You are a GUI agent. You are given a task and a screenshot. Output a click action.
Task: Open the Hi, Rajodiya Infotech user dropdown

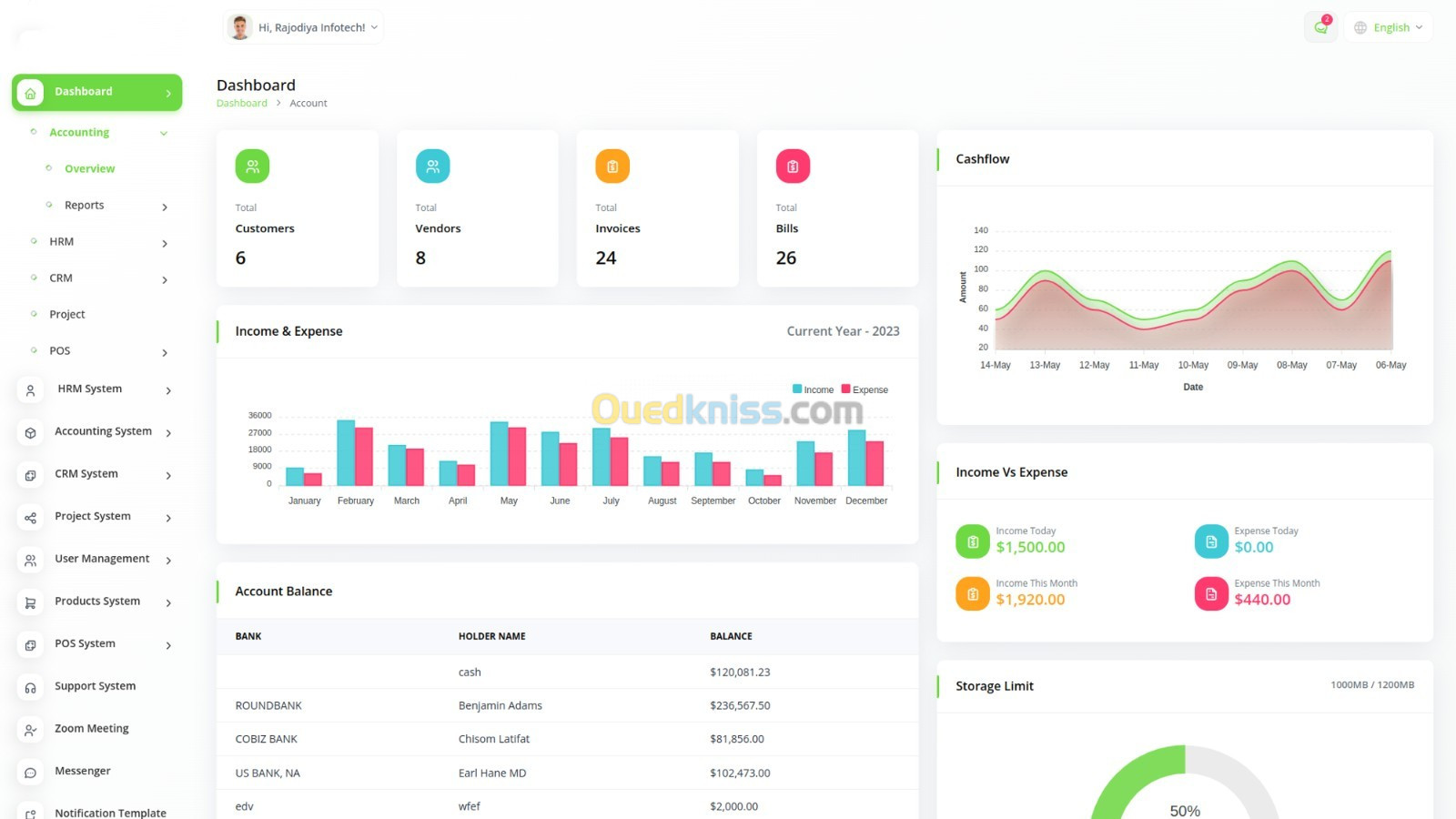pyautogui.click(x=304, y=27)
